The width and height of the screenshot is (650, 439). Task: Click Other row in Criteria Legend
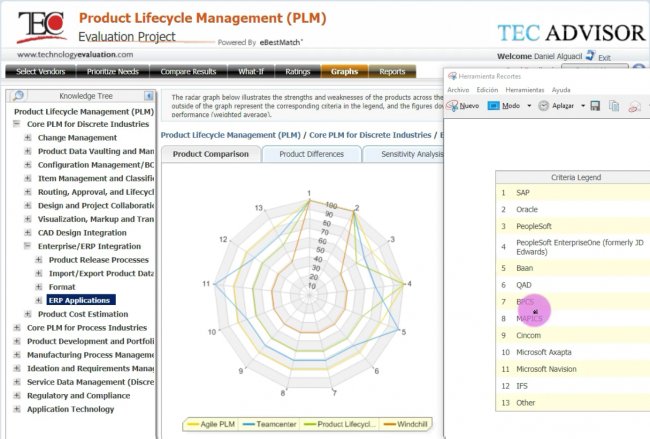pos(573,403)
